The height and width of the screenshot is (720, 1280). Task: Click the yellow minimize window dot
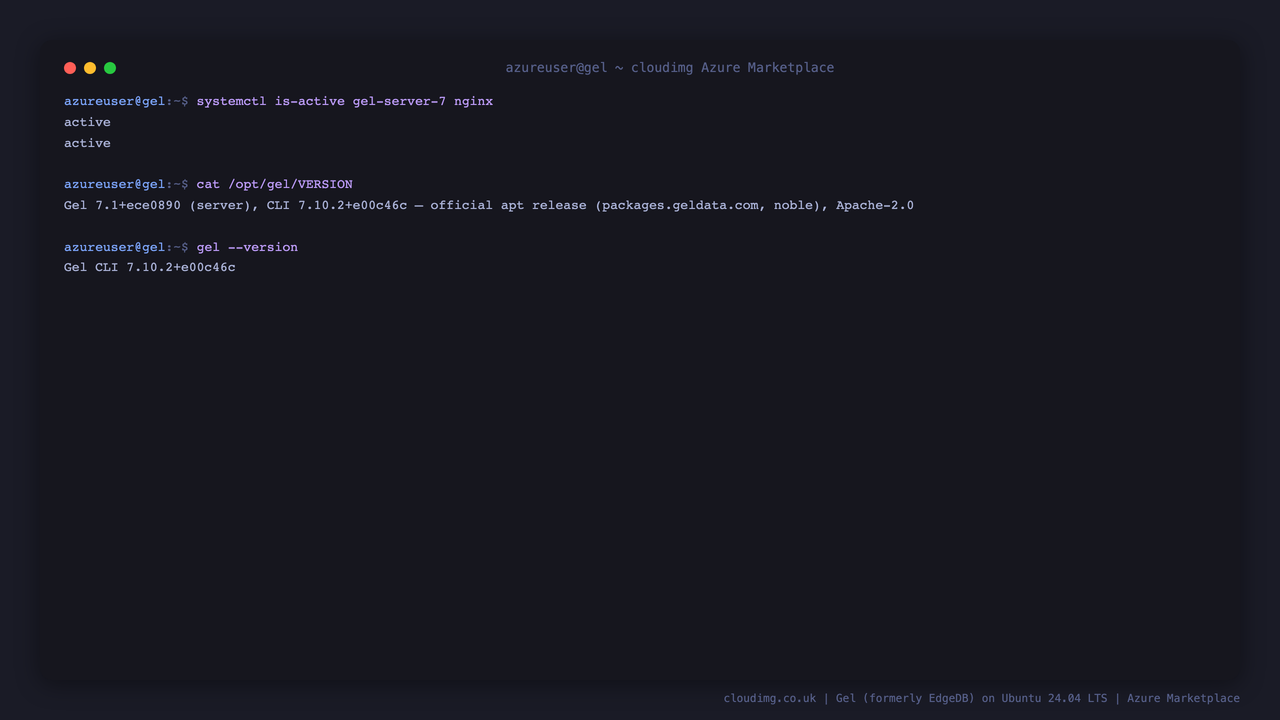click(x=90, y=68)
